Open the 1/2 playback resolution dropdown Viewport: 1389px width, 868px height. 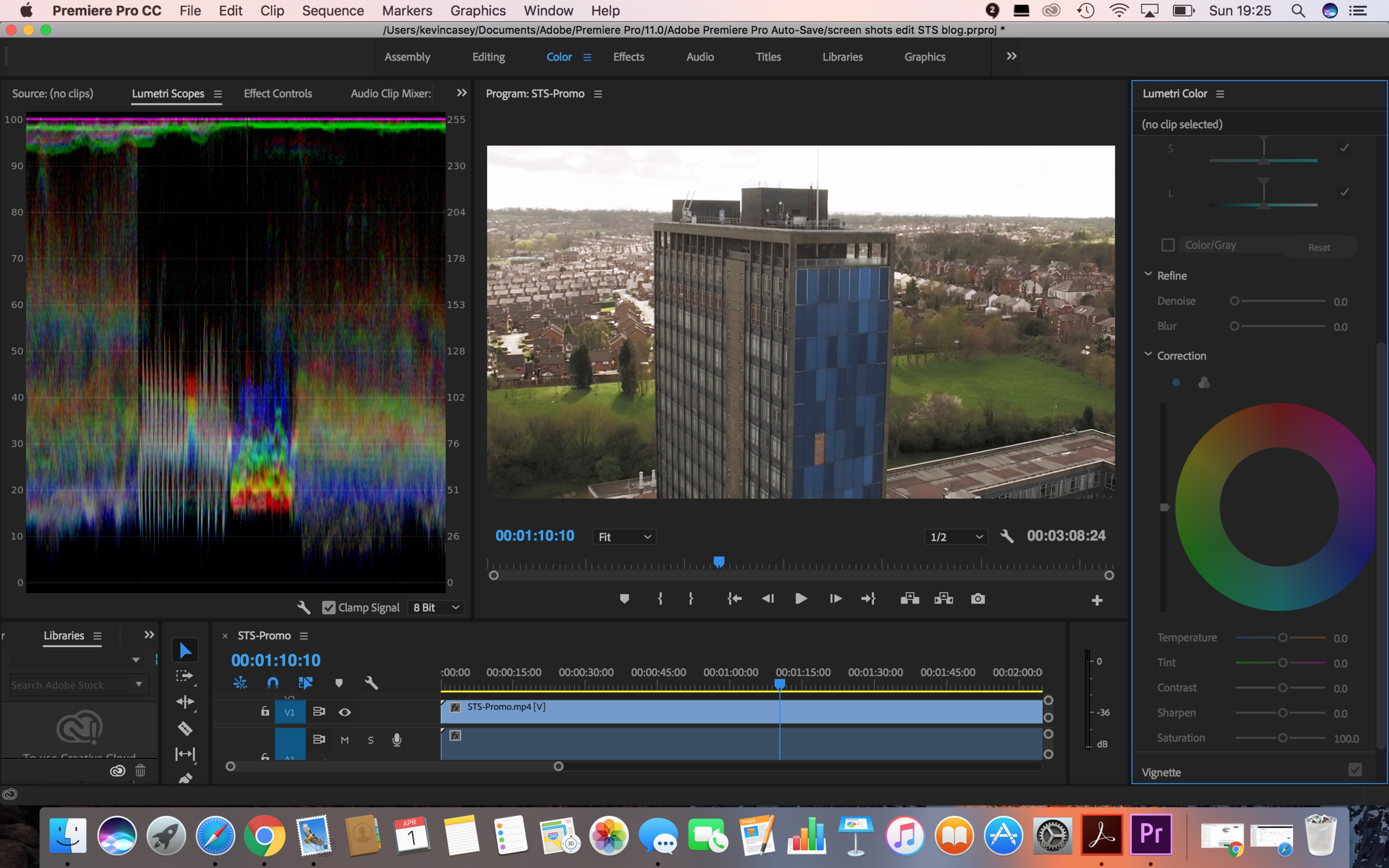tap(956, 537)
